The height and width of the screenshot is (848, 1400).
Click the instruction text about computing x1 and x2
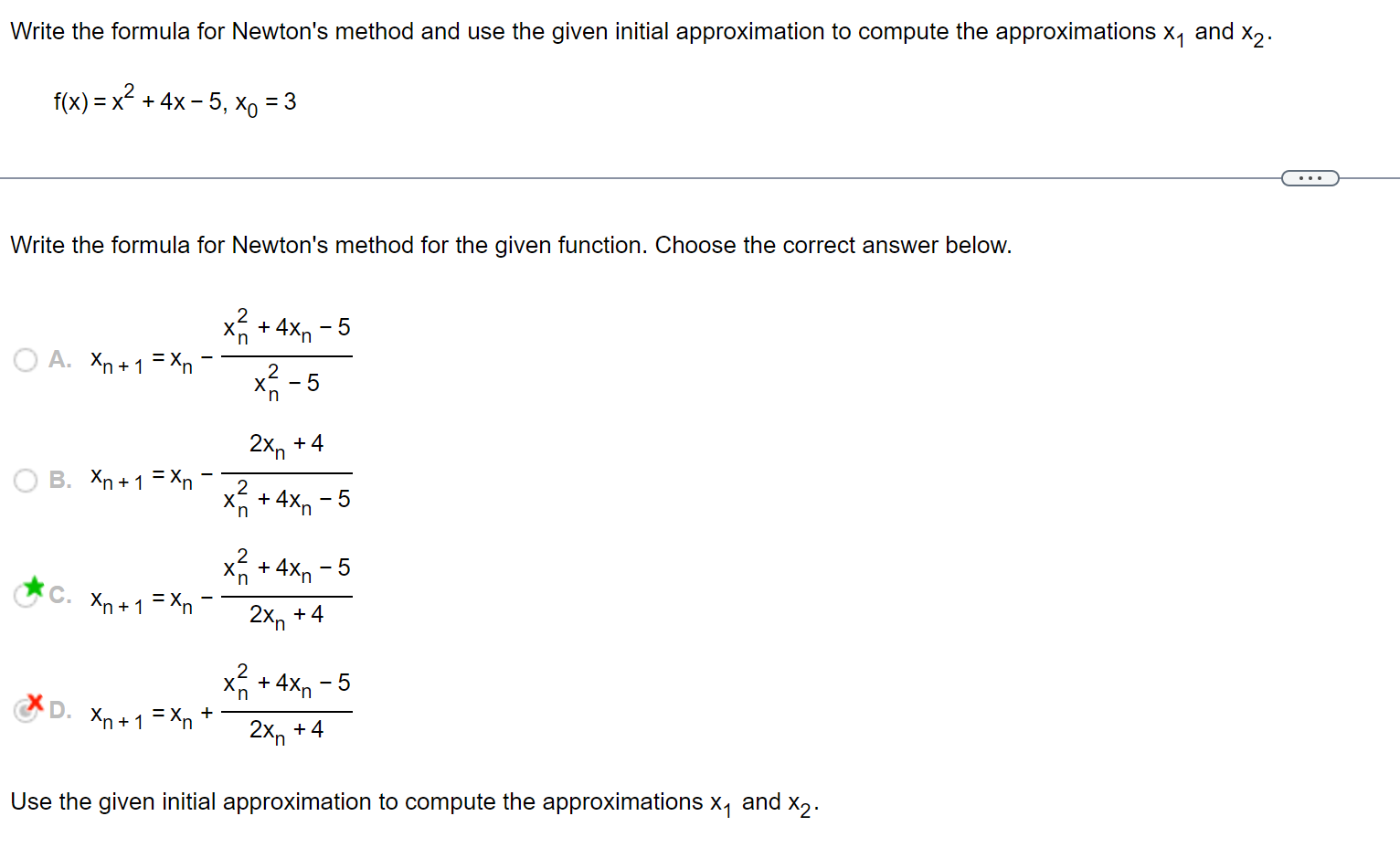[x=411, y=801]
